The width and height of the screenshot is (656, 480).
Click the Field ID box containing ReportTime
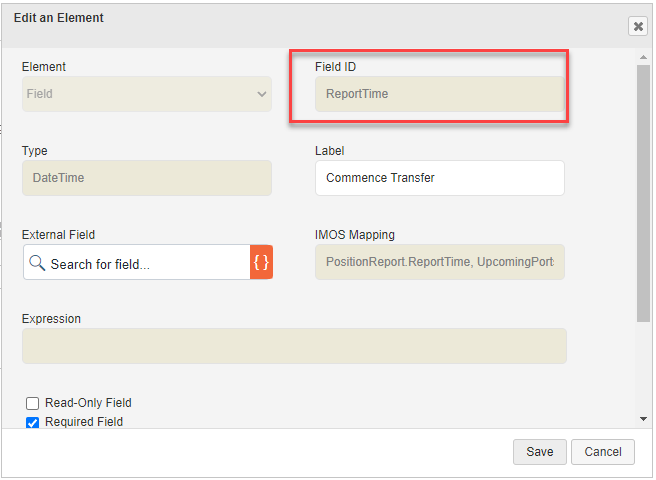439,94
